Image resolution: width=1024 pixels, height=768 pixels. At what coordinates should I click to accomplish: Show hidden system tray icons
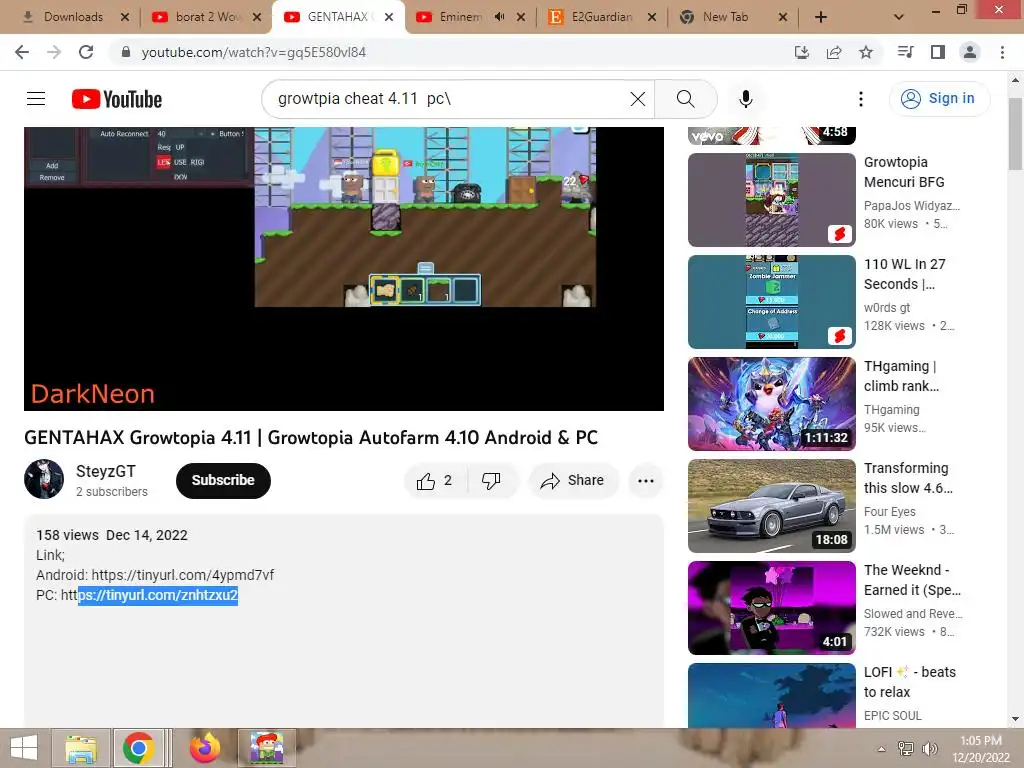pos(881,749)
